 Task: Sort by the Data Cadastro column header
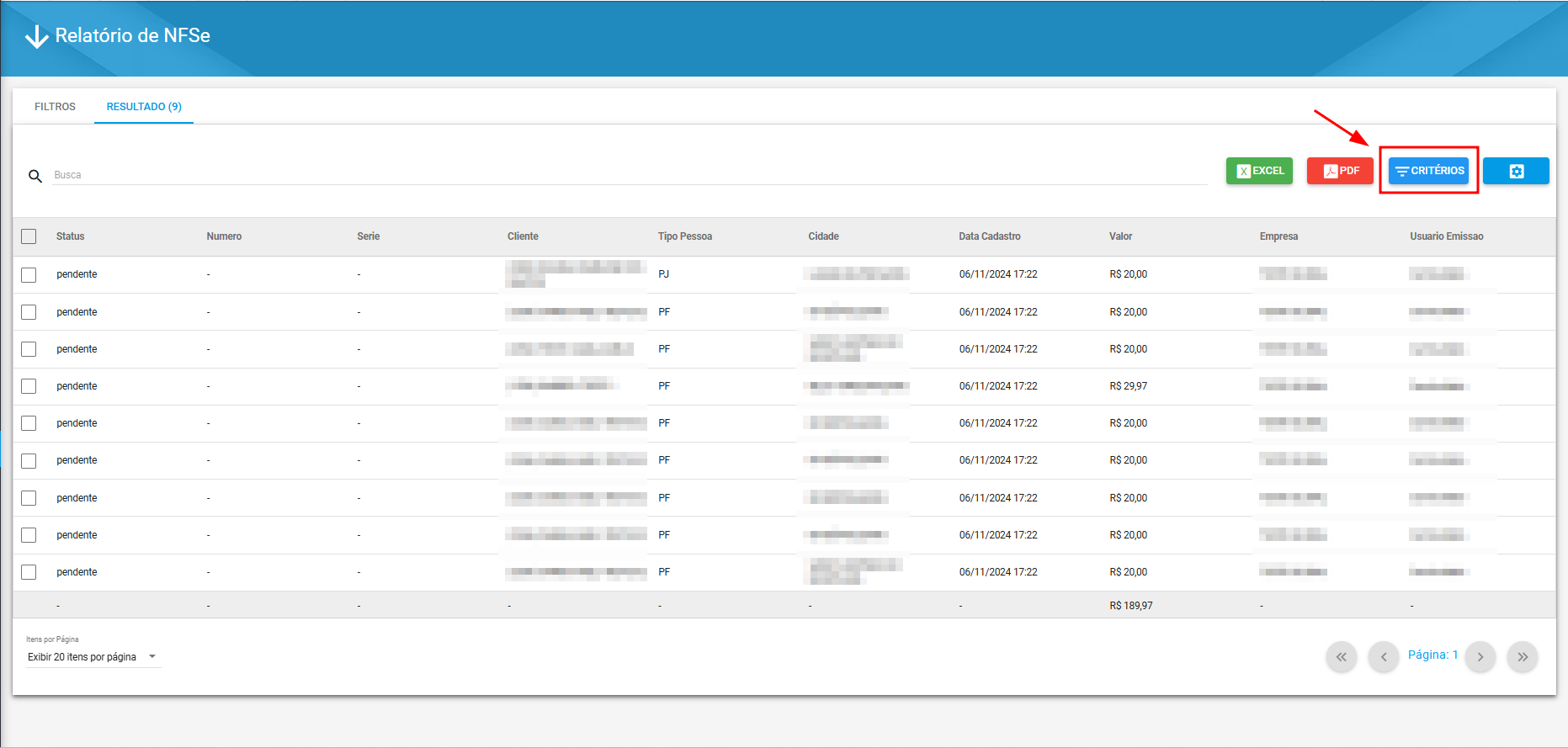click(x=989, y=236)
